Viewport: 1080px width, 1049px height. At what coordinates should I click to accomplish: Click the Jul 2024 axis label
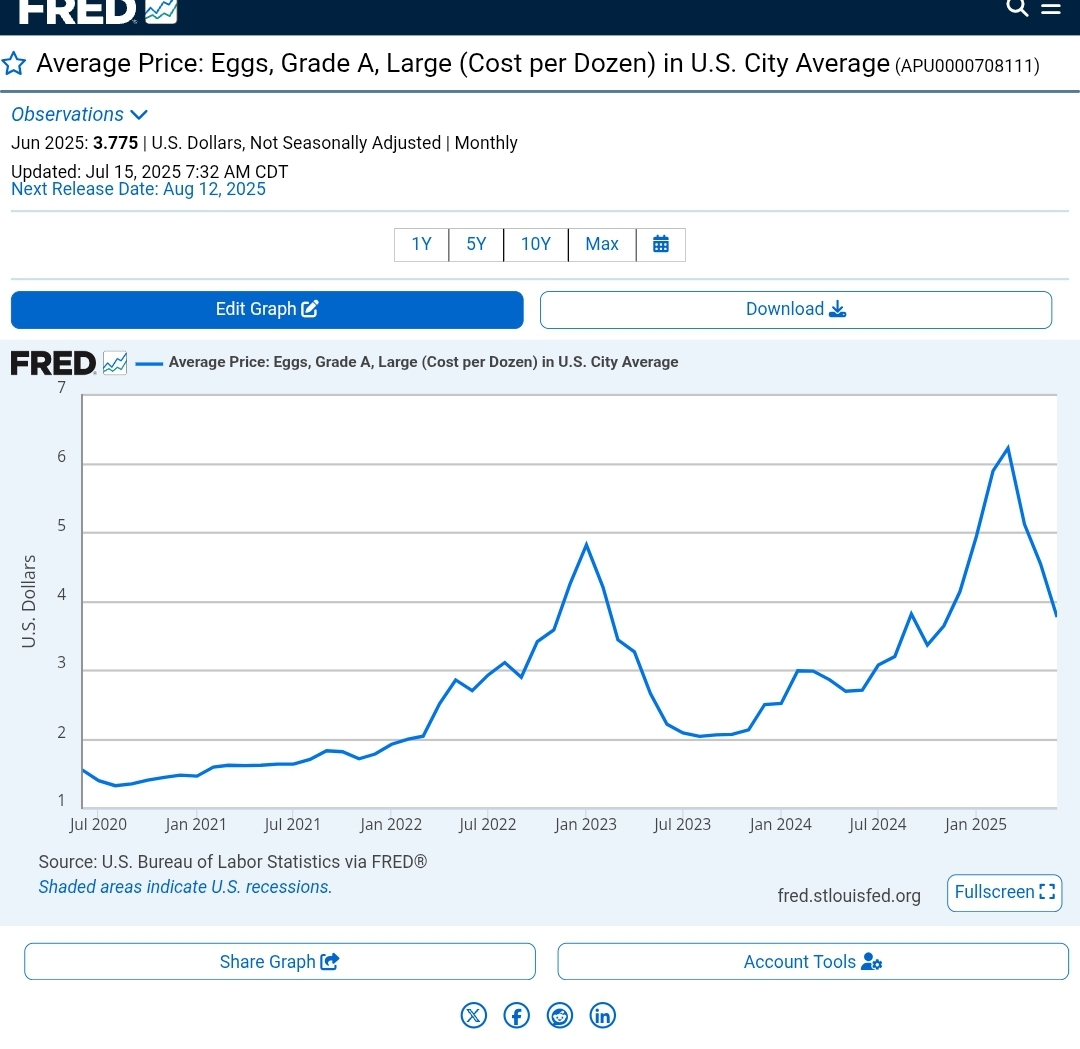[x=878, y=824]
